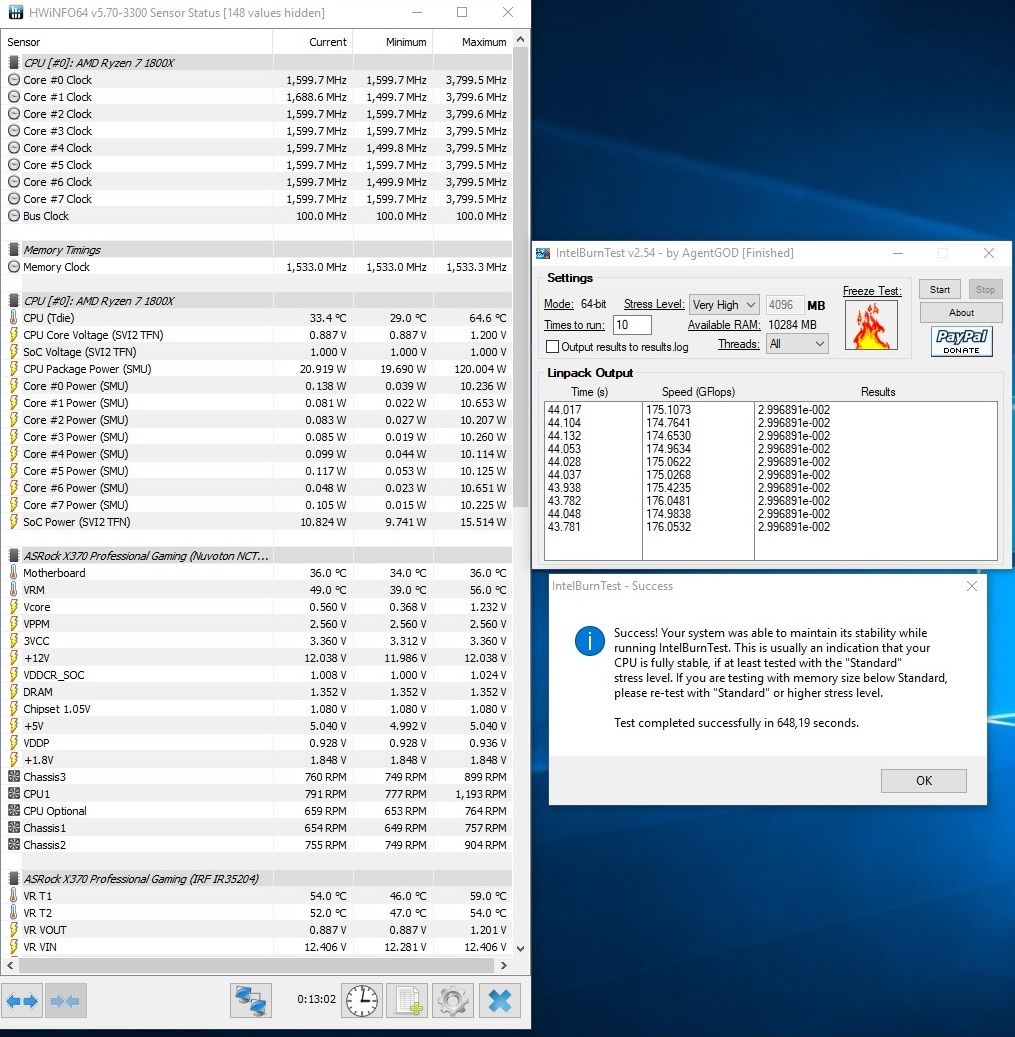Screen dimensions: 1015x1037
Task: Click horizontal scrollbar right arrow in HWiNFO
Action: tap(504, 966)
